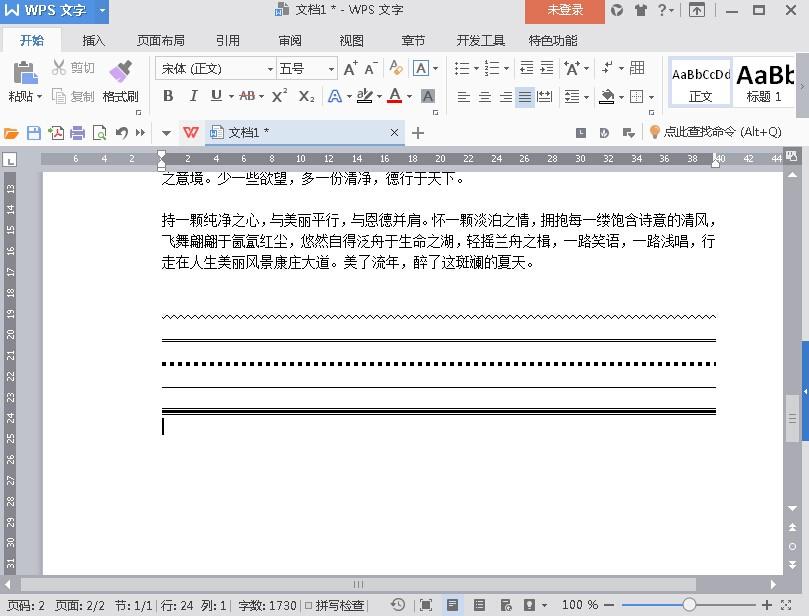Click the undo arrow icon
This screenshot has height=616, width=809.
(x=121, y=133)
